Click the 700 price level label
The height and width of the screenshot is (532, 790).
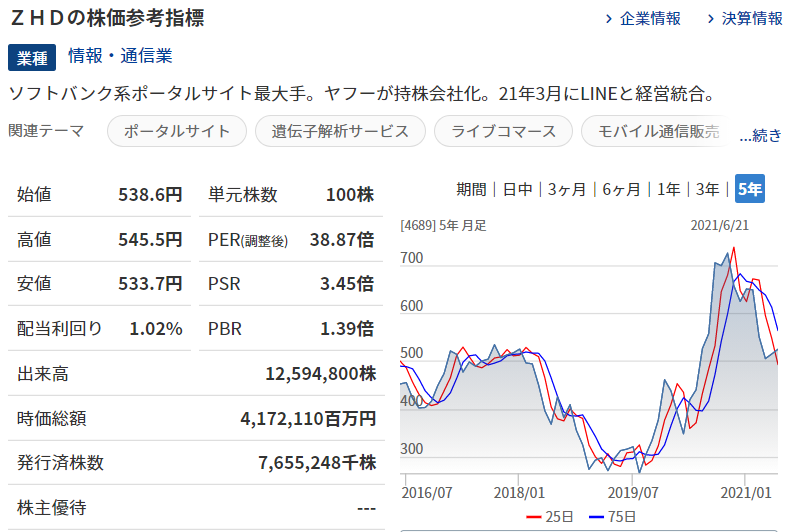[412, 258]
